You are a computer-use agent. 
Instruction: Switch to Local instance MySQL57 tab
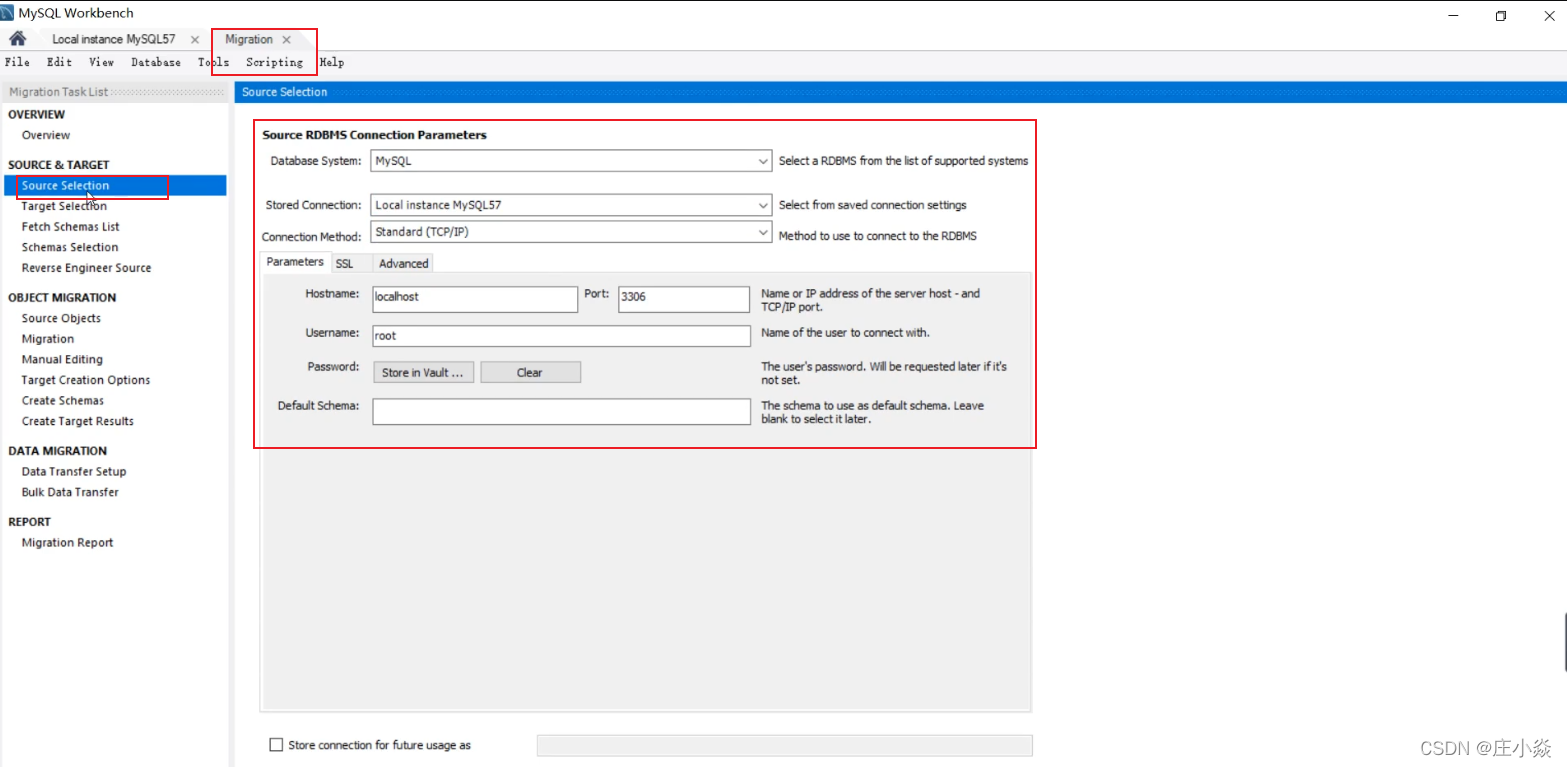point(113,39)
